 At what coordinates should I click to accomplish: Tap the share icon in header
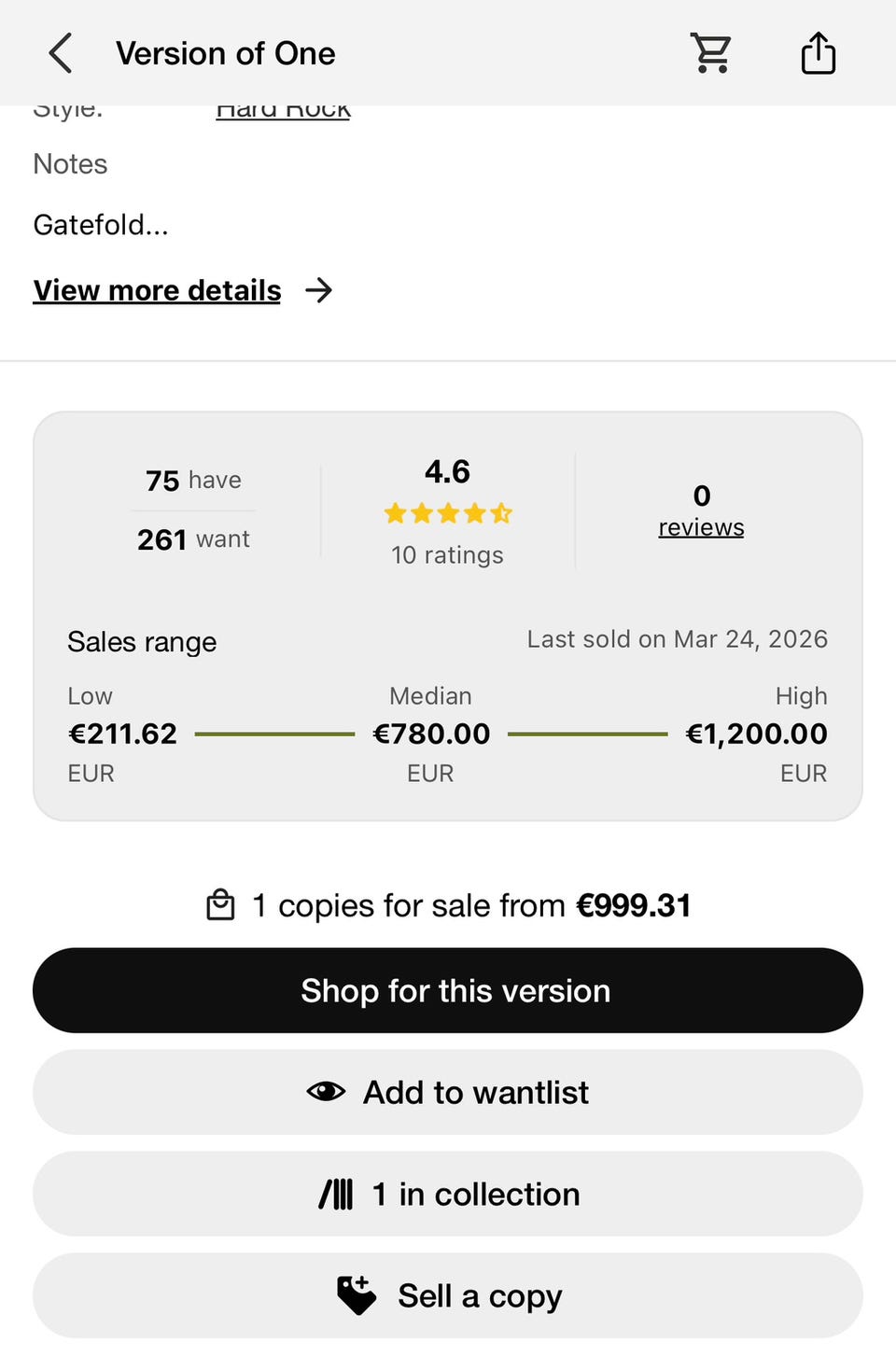[819, 53]
